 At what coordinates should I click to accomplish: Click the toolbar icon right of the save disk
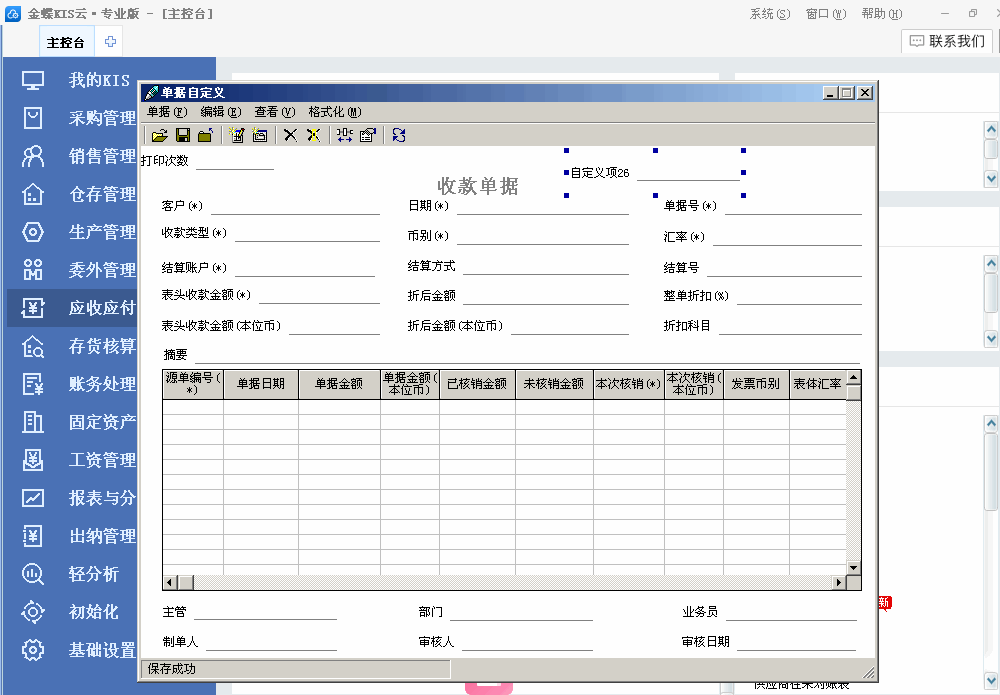pyautogui.click(x=205, y=135)
